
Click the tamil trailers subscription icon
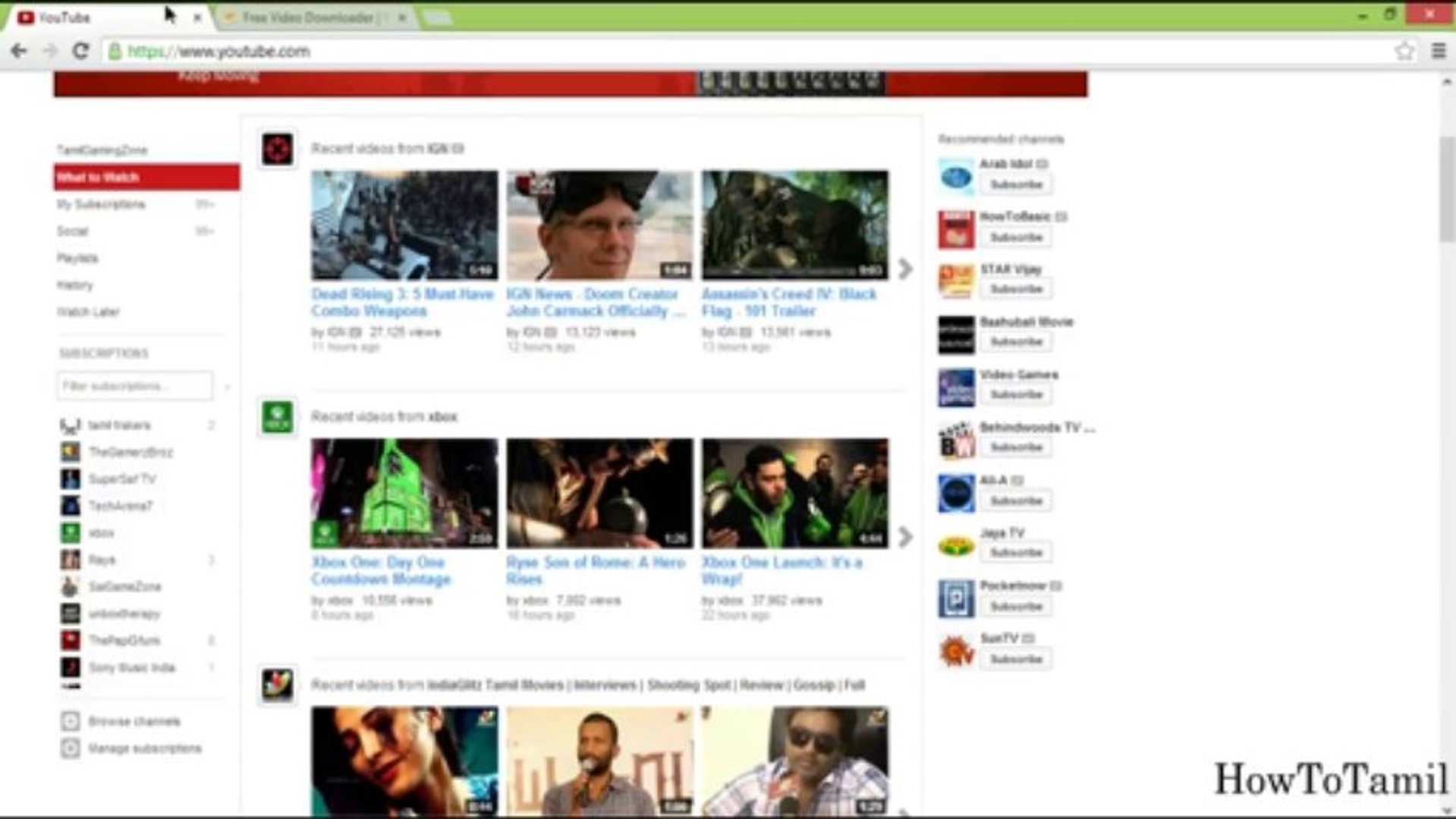71,425
